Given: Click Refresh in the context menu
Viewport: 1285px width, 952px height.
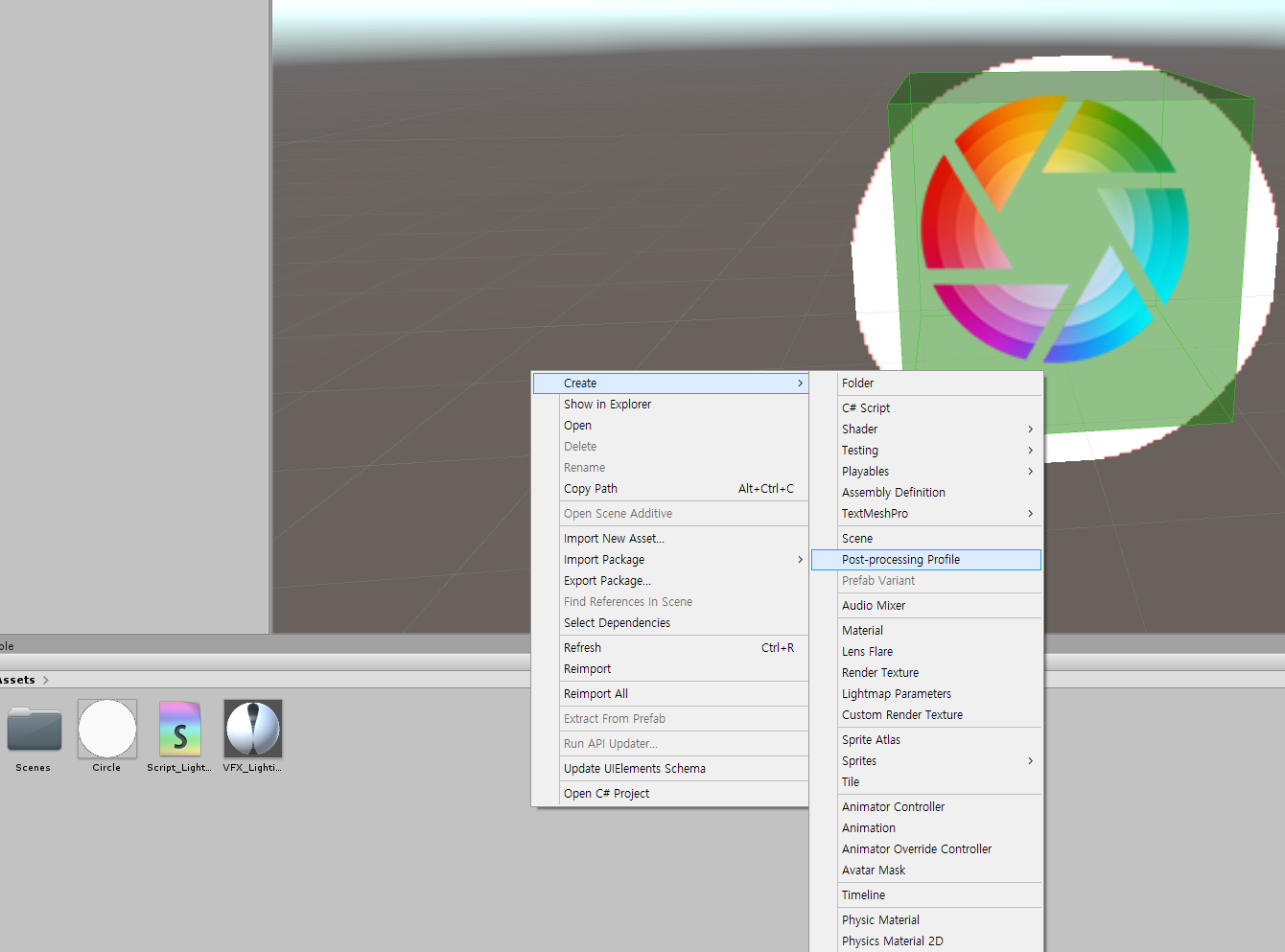Looking at the screenshot, I should point(670,648).
